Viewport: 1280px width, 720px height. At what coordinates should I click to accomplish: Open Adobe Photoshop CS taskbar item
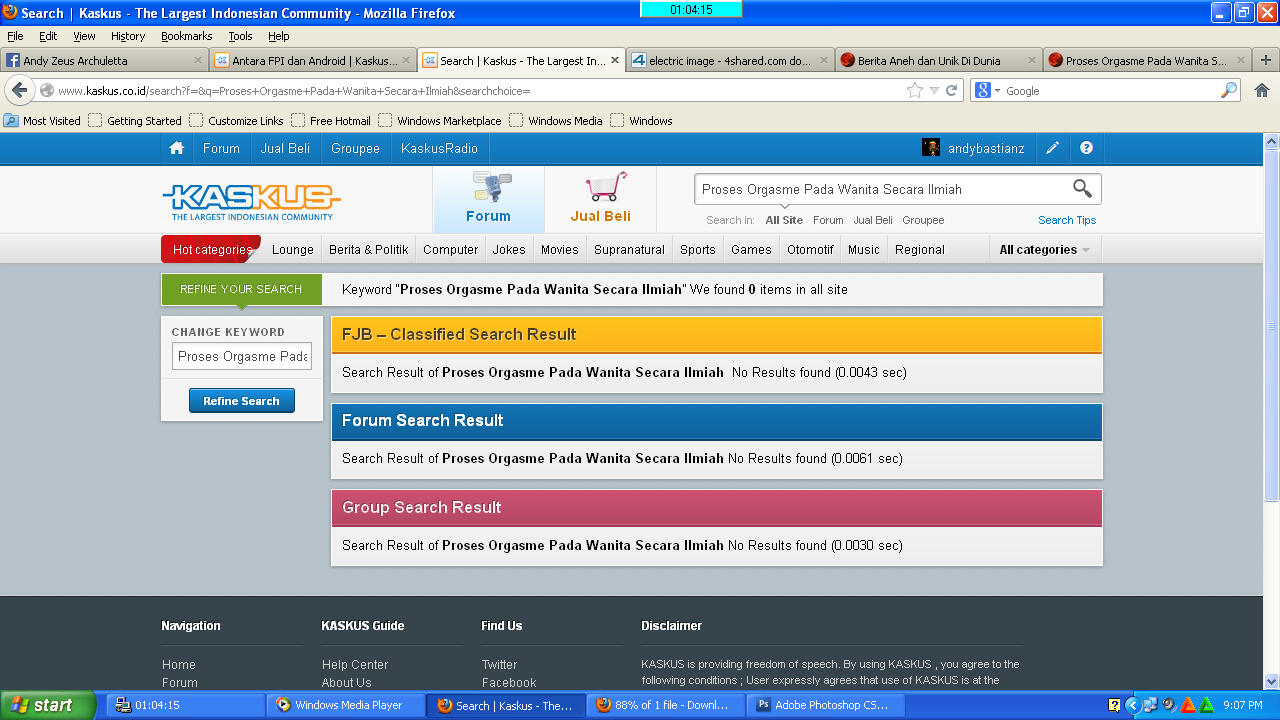pos(824,705)
